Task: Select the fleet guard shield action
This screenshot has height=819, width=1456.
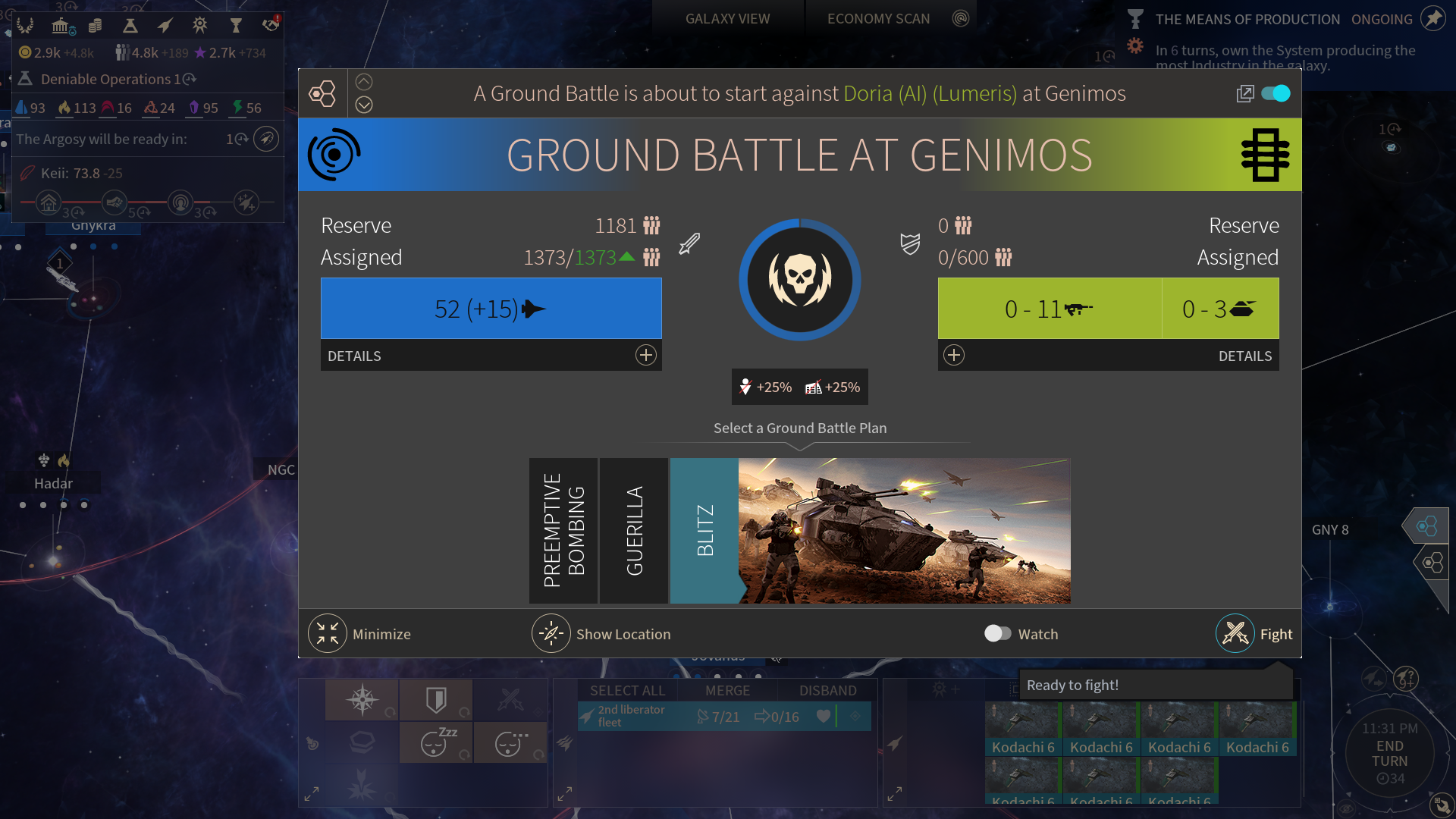Action: pyautogui.click(x=436, y=699)
